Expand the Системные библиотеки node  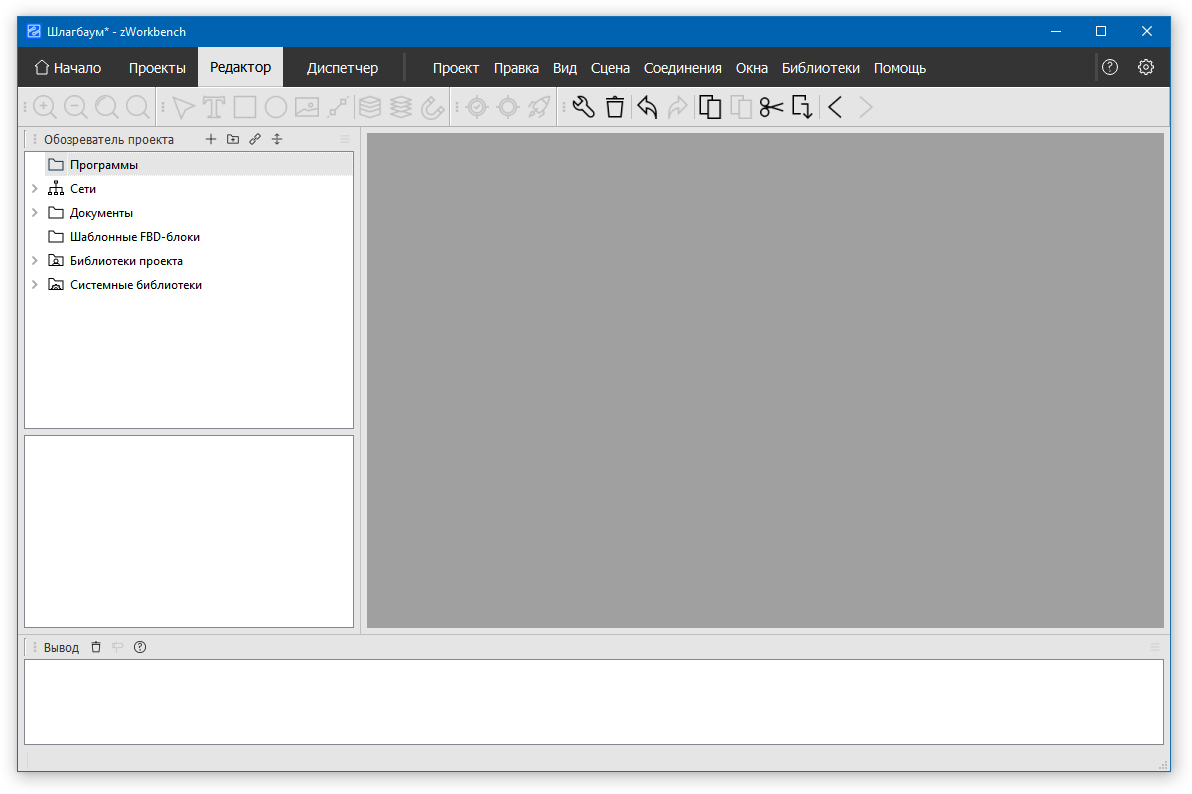[35, 284]
